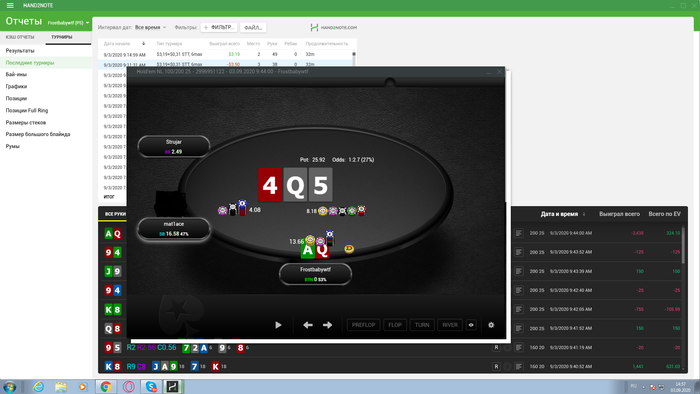Toggle the eye visibility button in replayer
The width and height of the screenshot is (700, 394).
coord(471,325)
